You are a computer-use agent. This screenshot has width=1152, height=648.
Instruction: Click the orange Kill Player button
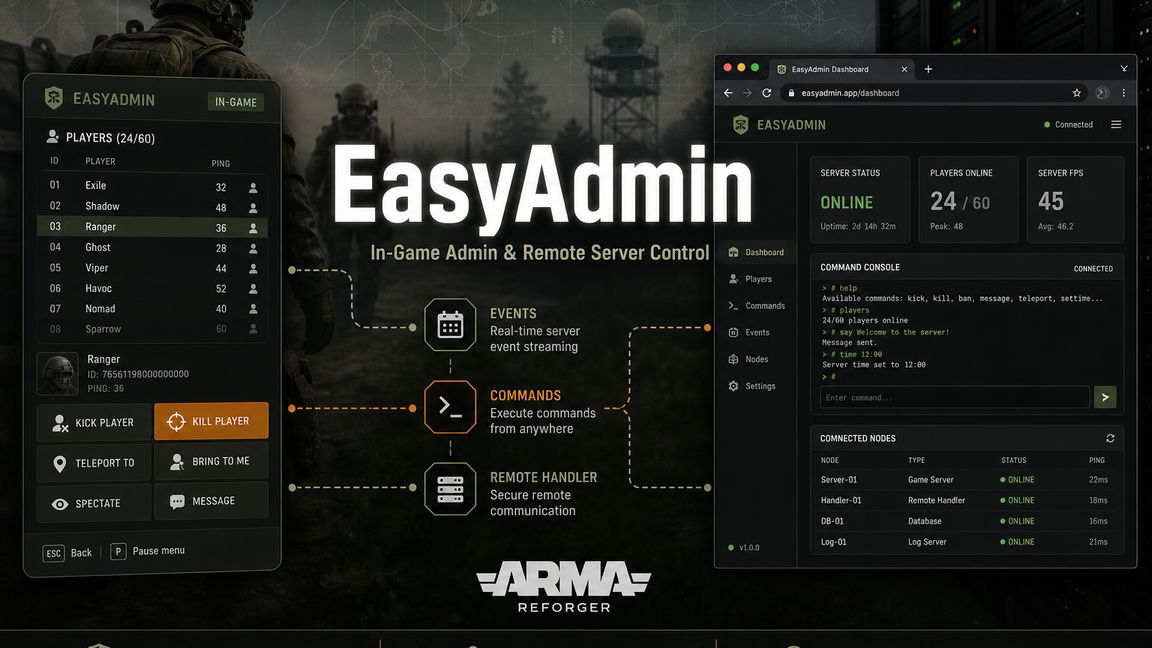[212, 421]
